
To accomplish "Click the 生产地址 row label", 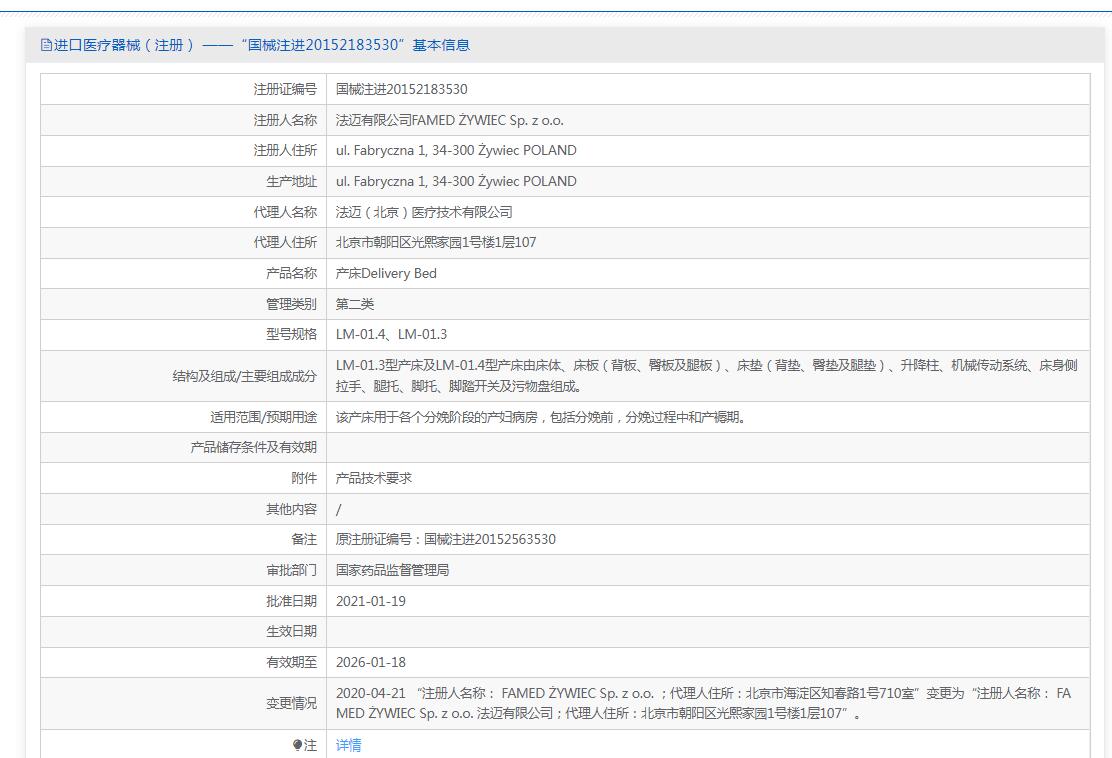I will [291, 181].
